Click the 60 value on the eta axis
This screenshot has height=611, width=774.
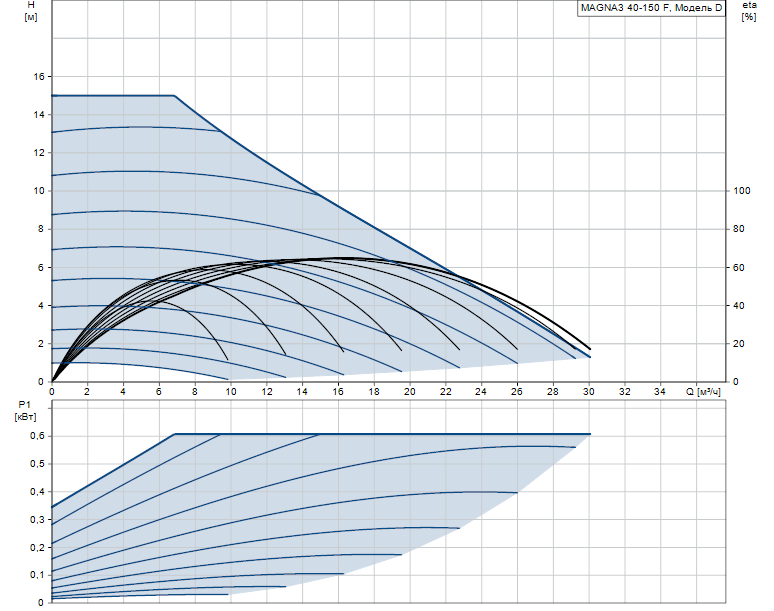(738, 267)
